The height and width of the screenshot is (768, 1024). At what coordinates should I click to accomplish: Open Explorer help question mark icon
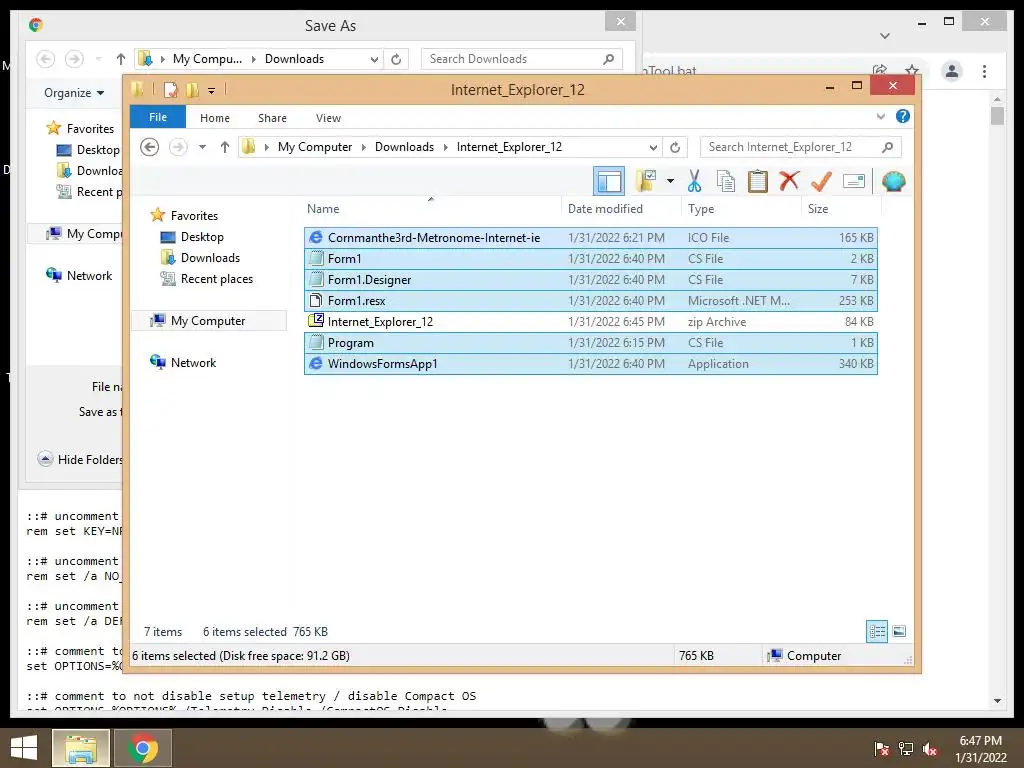pyautogui.click(x=903, y=116)
